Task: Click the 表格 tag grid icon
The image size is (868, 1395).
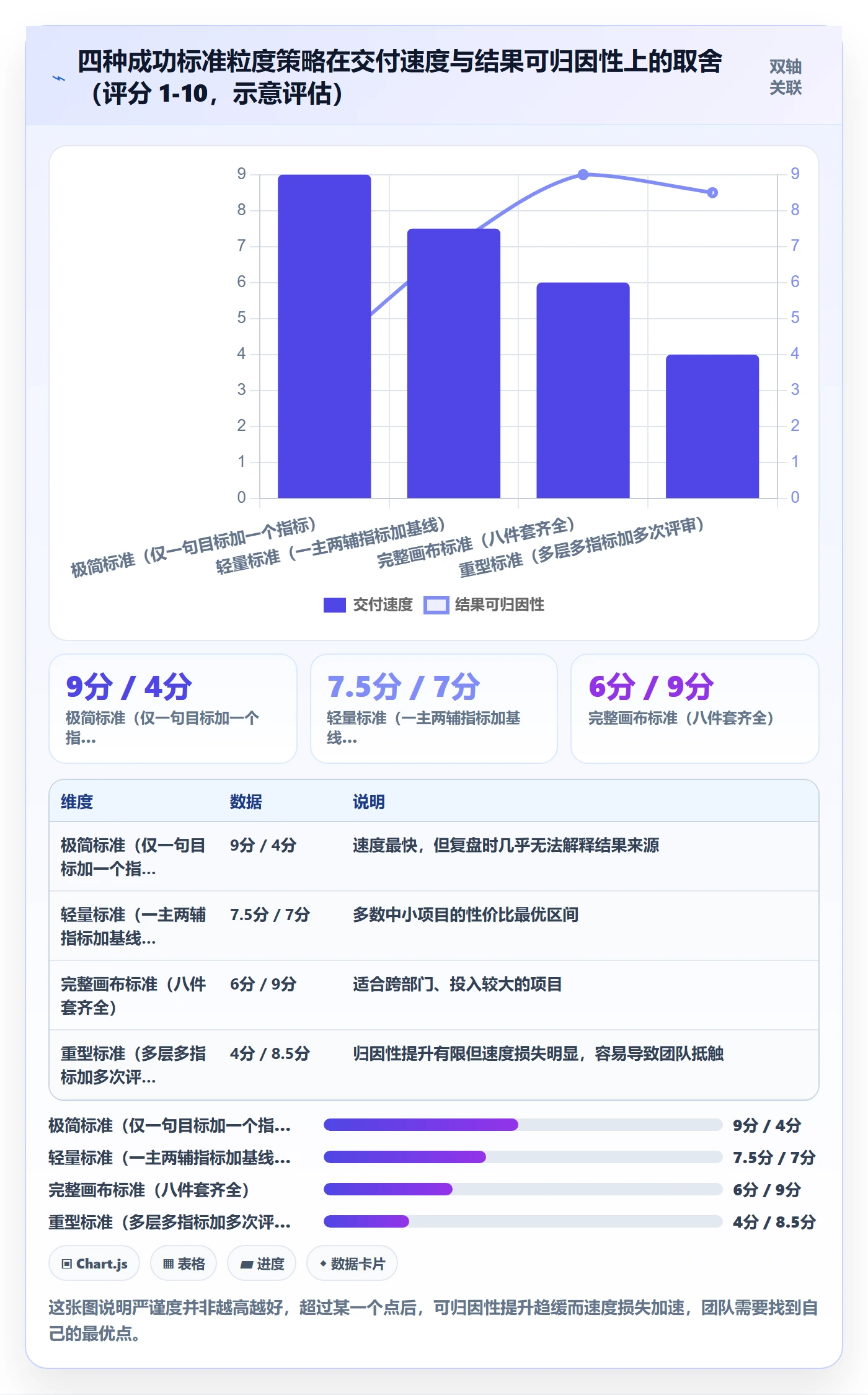Action: click(168, 1264)
